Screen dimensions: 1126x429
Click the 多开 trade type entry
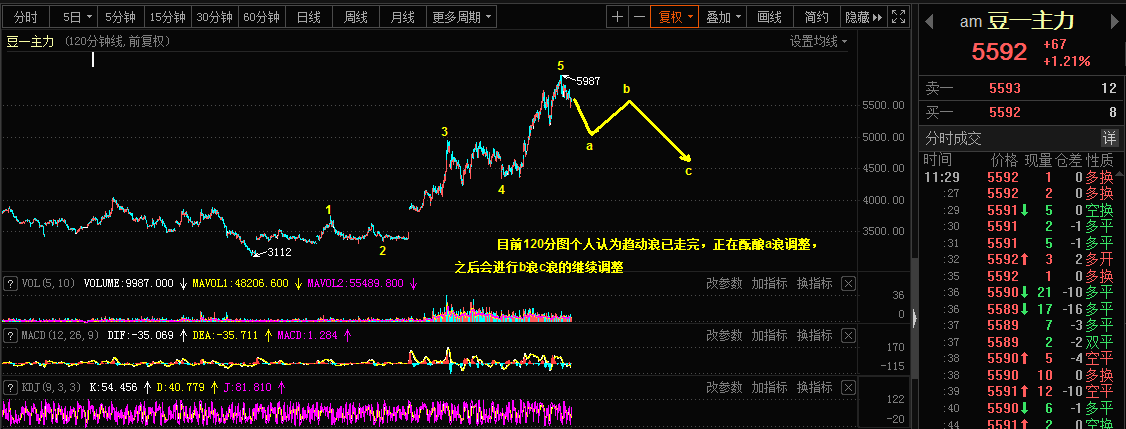point(1101,259)
